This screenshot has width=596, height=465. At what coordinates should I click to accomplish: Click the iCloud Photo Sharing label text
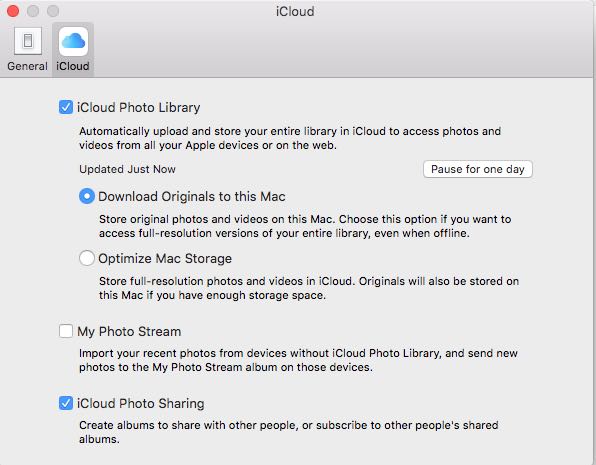pos(141,403)
